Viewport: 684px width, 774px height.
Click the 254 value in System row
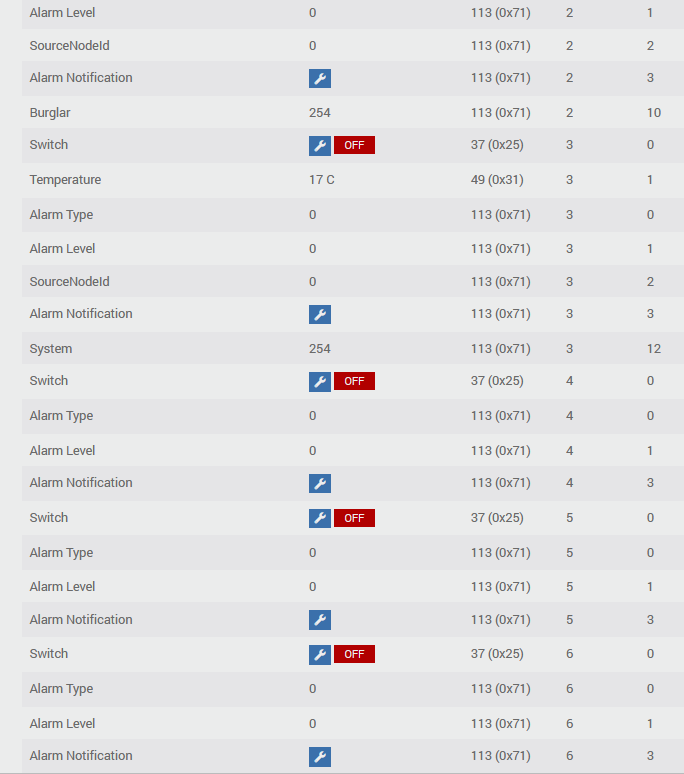click(320, 349)
